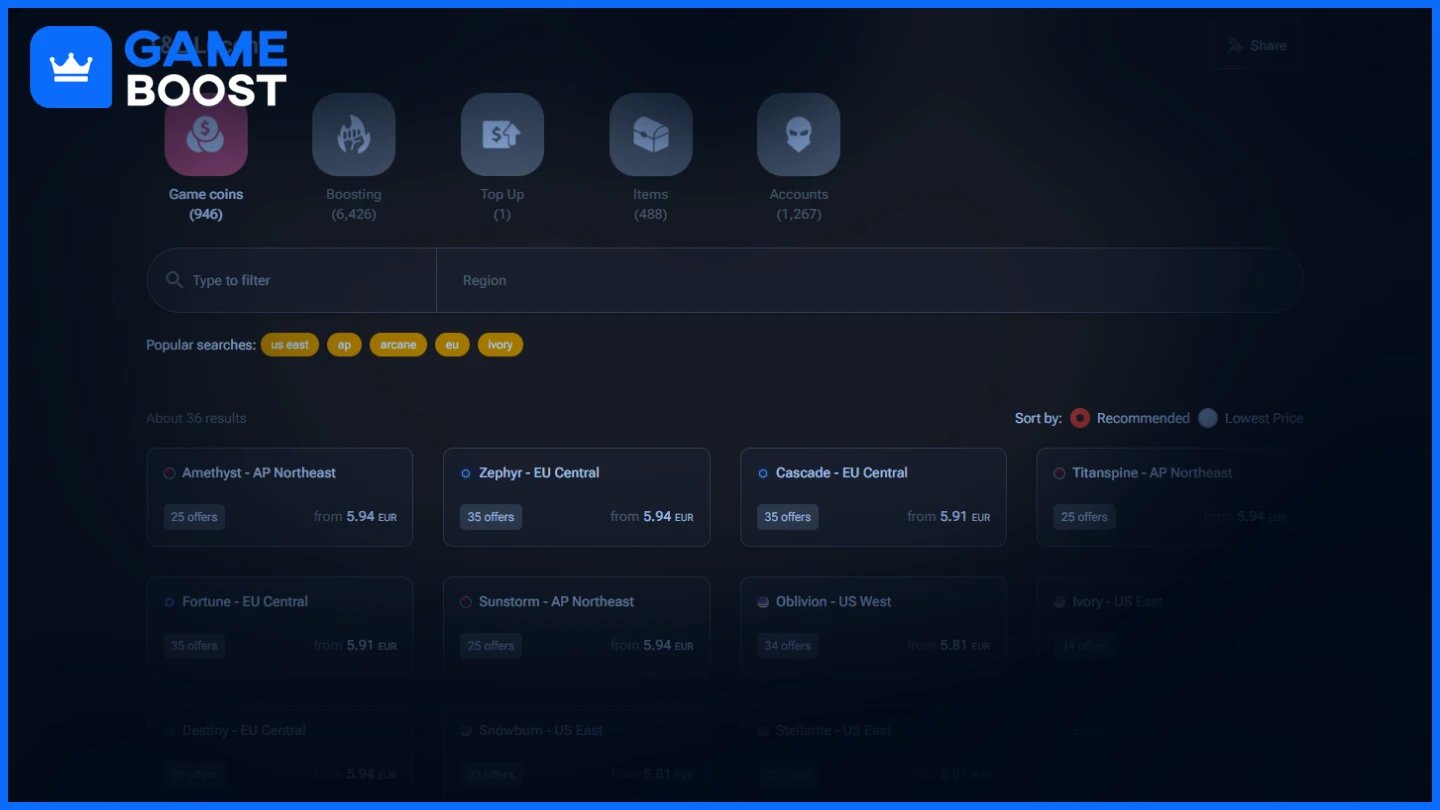This screenshot has height=810, width=1440.
Task: Click the region flag icon on Cascade card
Action: tap(763, 473)
